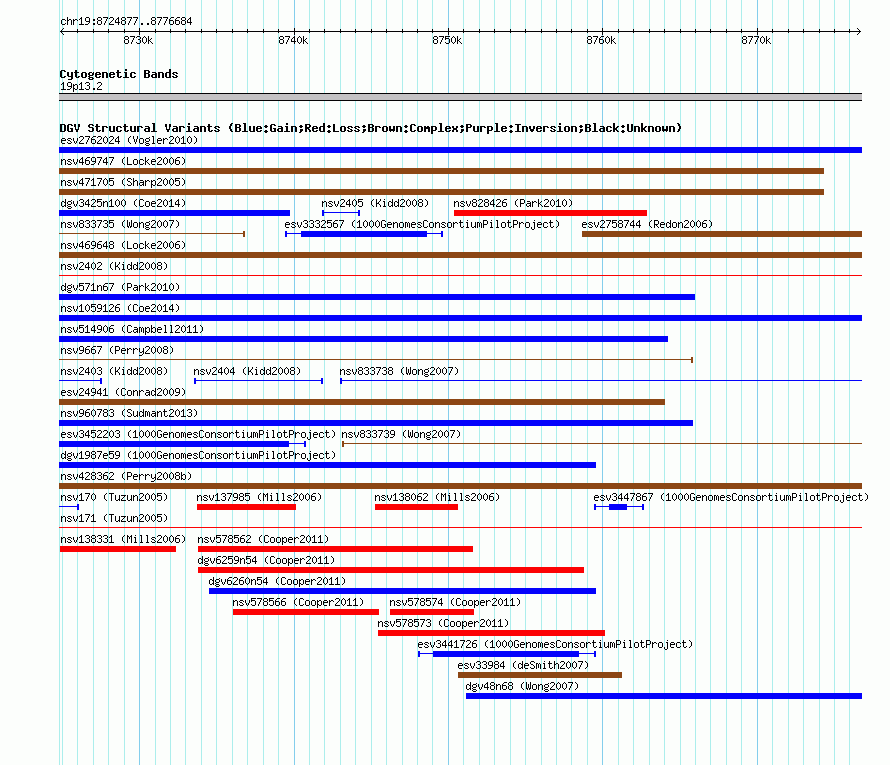Click the dgv571n67 (Park2010) label
The width and height of the screenshot is (890, 765).
[120, 287]
